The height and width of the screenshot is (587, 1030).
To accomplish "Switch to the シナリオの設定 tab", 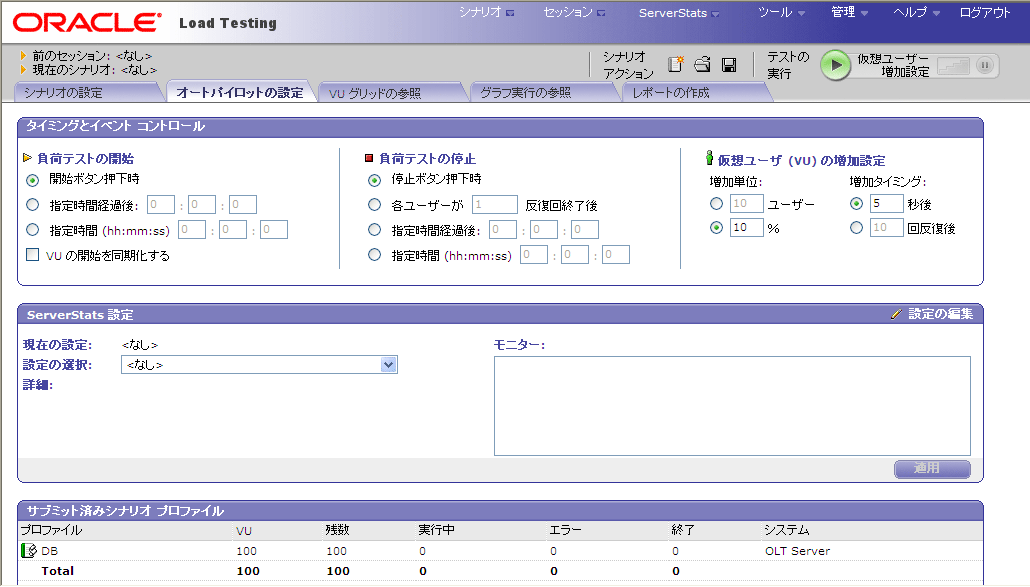I will [63, 93].
